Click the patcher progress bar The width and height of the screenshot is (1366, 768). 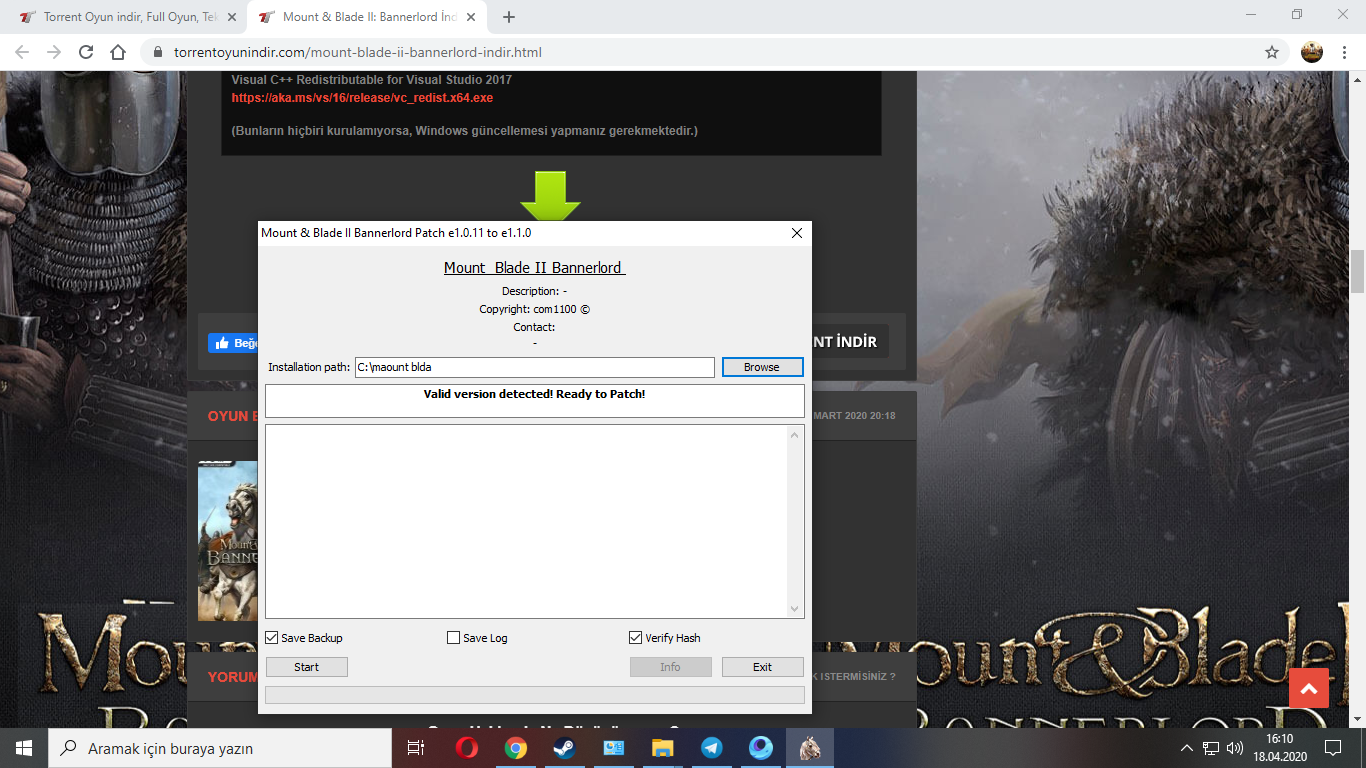click(535, 695)
